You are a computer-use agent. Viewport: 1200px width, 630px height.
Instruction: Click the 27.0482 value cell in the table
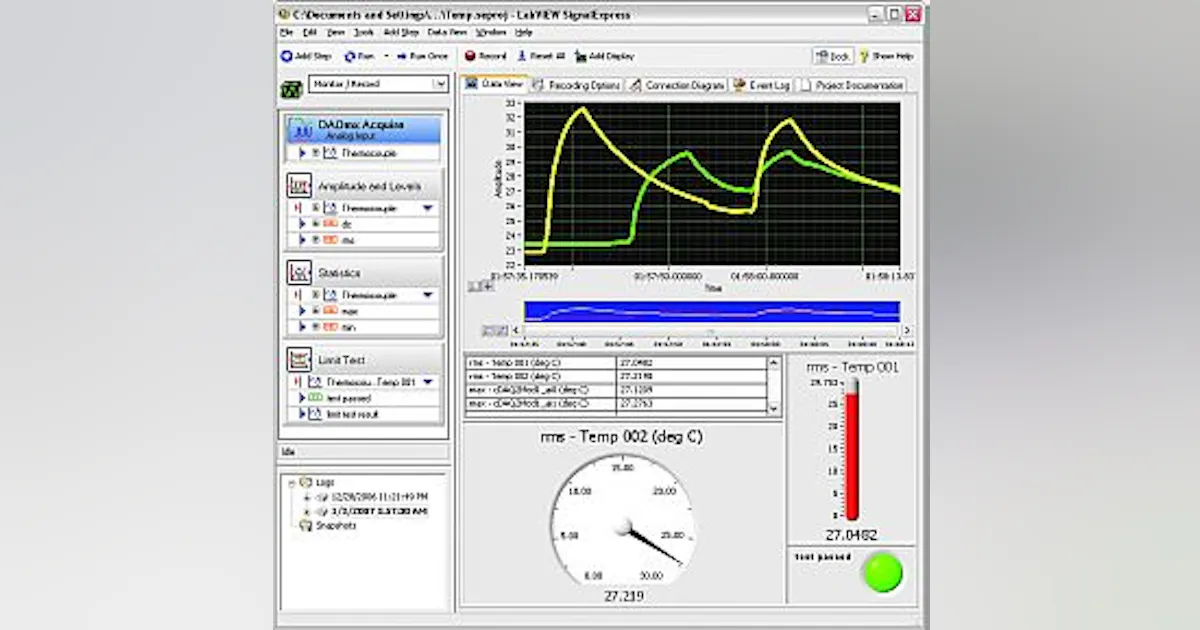click(691, 364)
